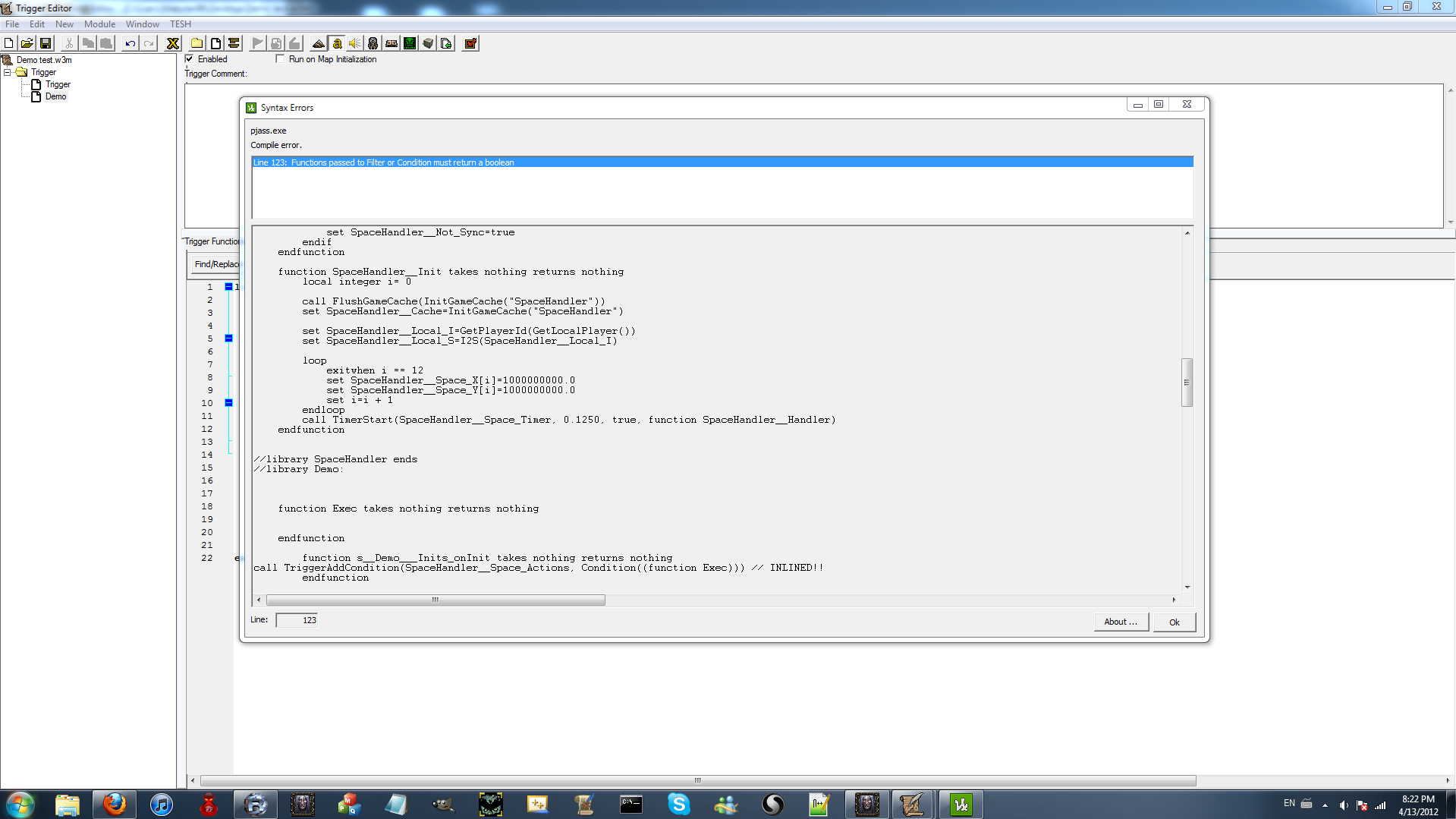Open the File menu
This screenshot has height=819, width=1456.
click(12, 24)
